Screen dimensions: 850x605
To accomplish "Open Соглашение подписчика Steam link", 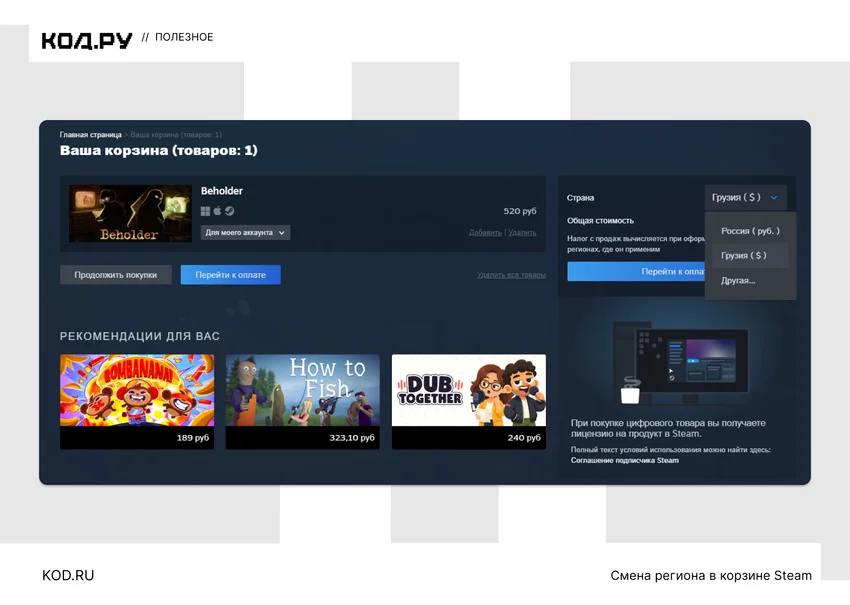I will tap(624, 460).
